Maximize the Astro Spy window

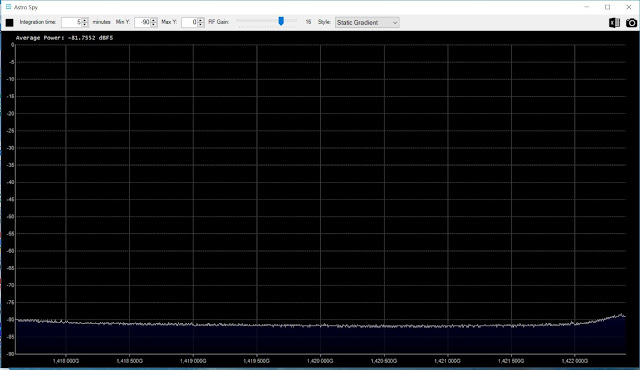click(x=607, y=7)
